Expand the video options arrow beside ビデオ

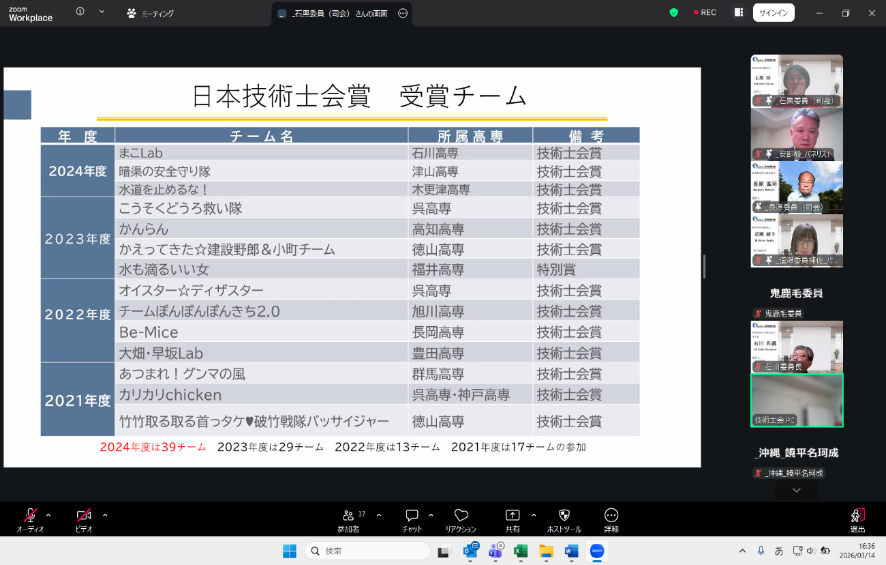(105, 515)
